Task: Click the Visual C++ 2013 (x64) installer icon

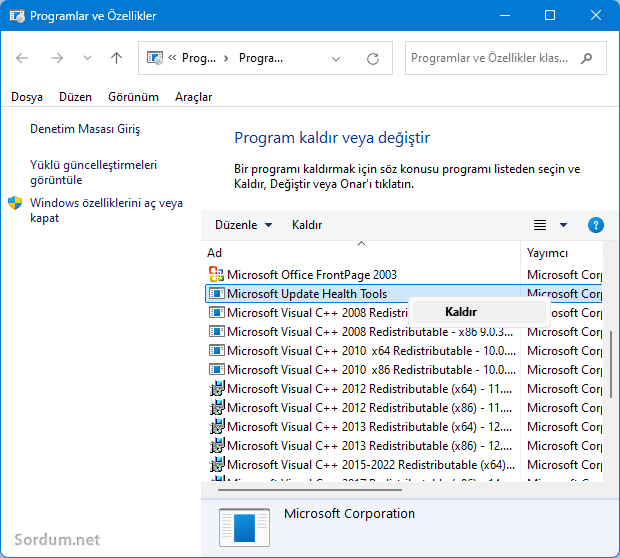Action: click(217, 426)
